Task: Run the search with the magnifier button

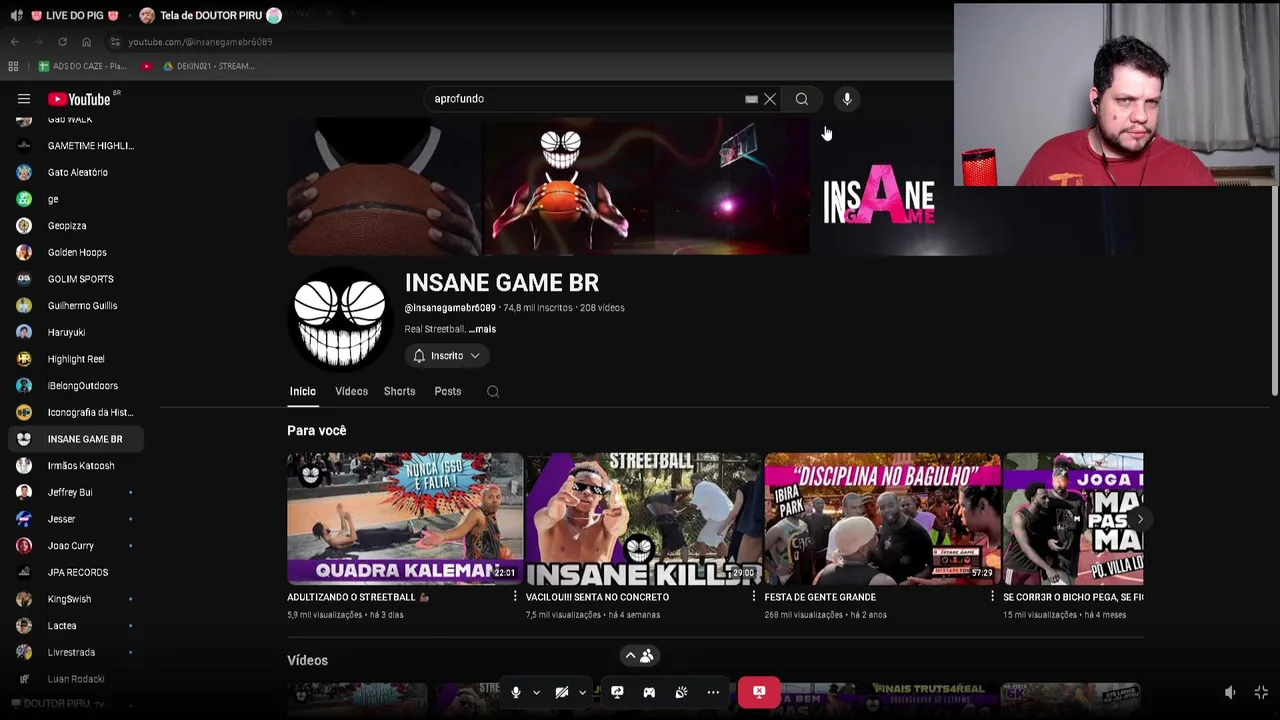Action: (x=802, y=99)
